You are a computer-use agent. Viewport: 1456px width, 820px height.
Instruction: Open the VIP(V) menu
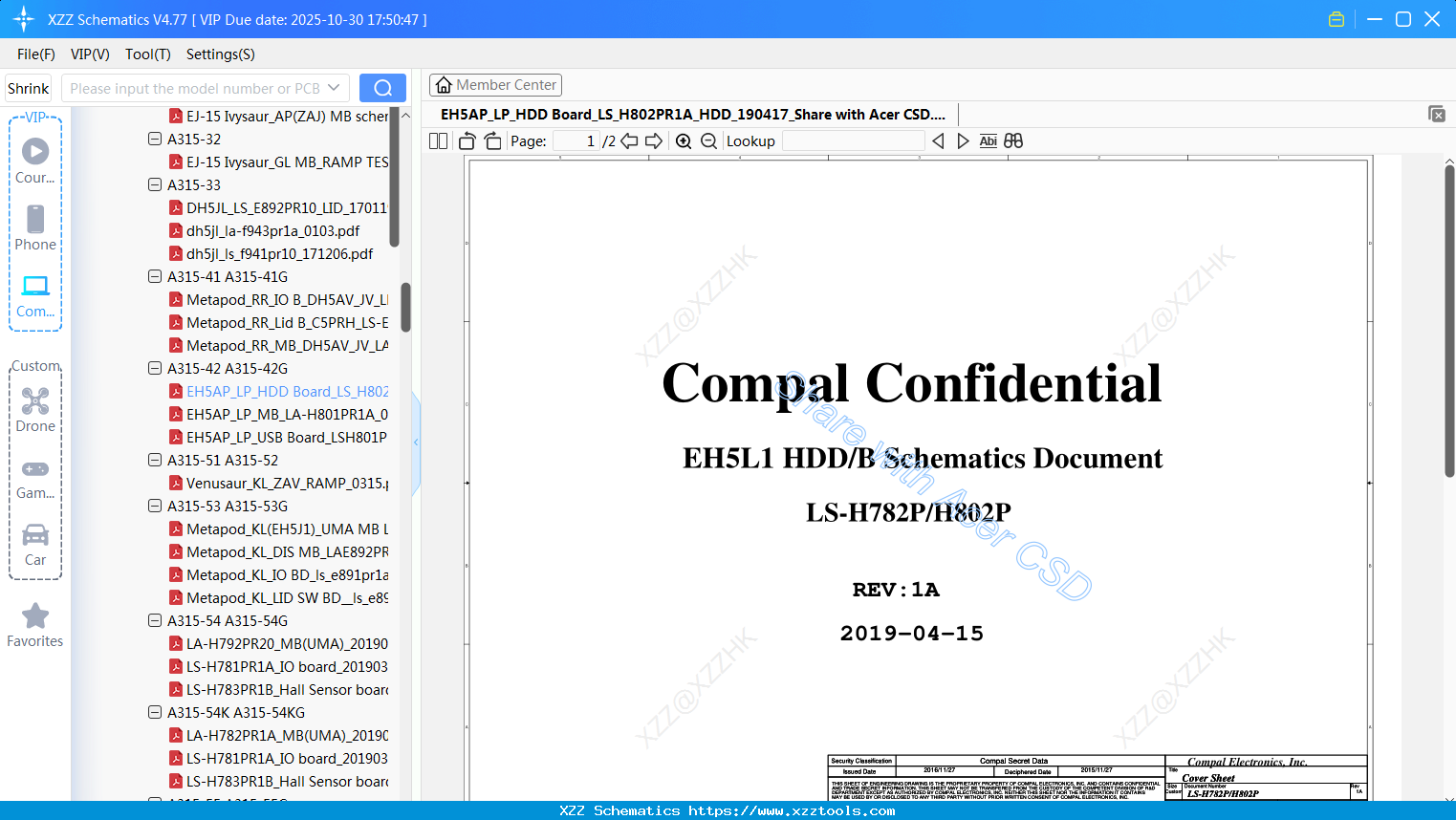(90, 54)
